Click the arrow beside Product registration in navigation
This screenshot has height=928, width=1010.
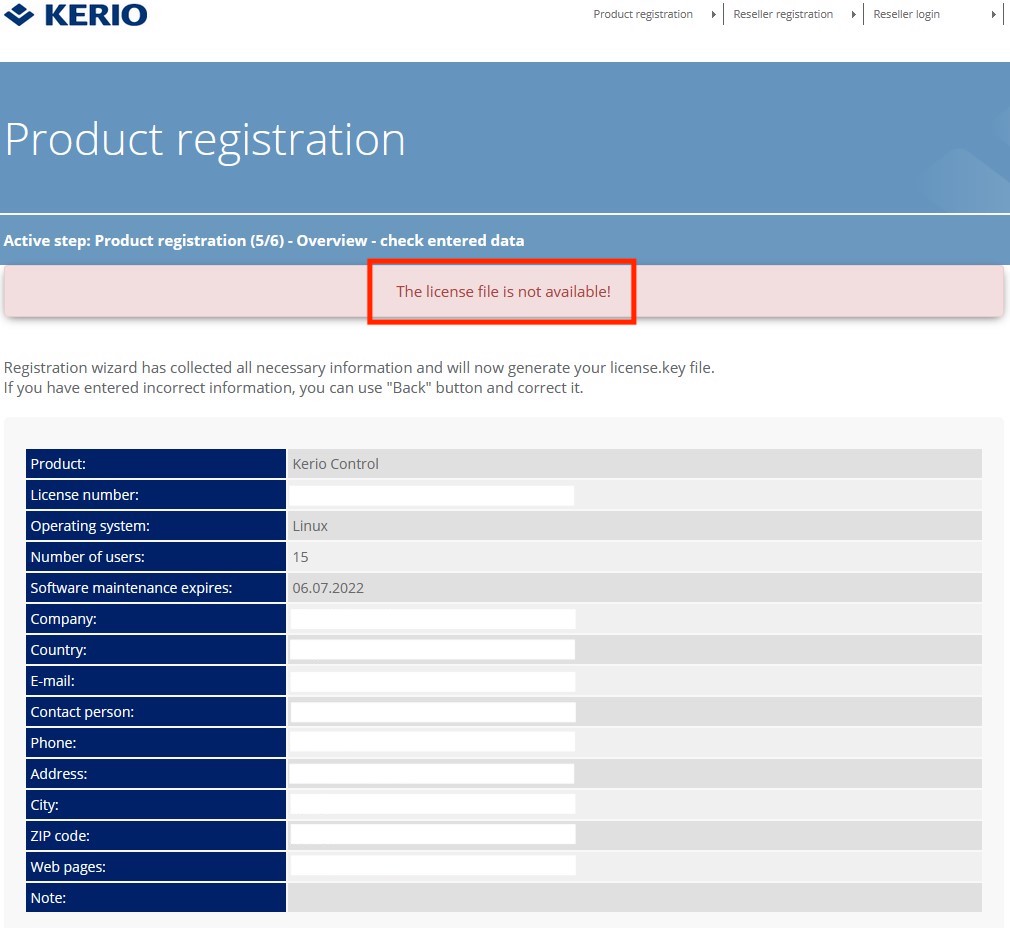[x=713, y=14]
